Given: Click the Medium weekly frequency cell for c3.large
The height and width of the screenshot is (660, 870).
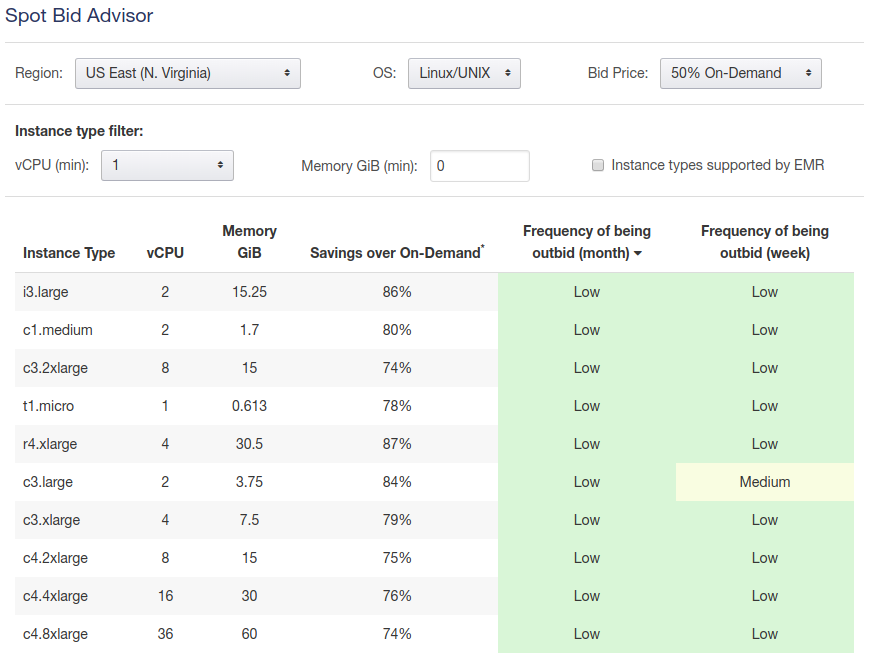Looking at the screenshot, I should [765, 482].
